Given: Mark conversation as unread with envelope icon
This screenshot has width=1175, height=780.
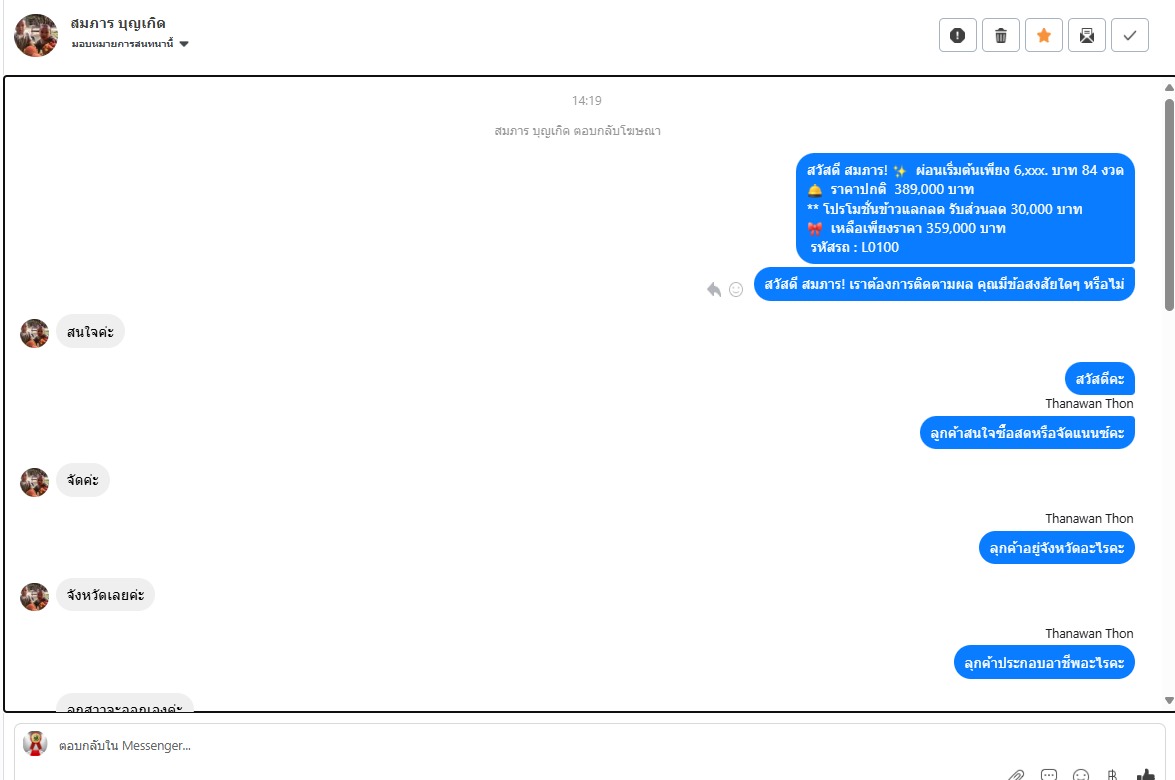Looking at the screenshot, I should (1087, 35).
